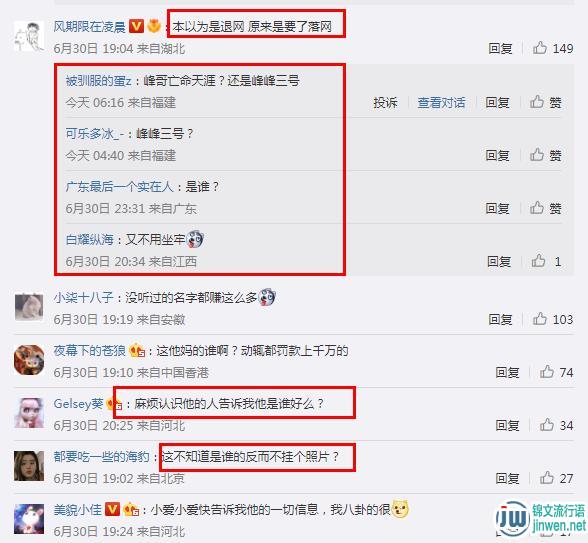588x543 pixels.
Task: Click 回复 on Gelsey葵's comment
Action: (507, 425)
